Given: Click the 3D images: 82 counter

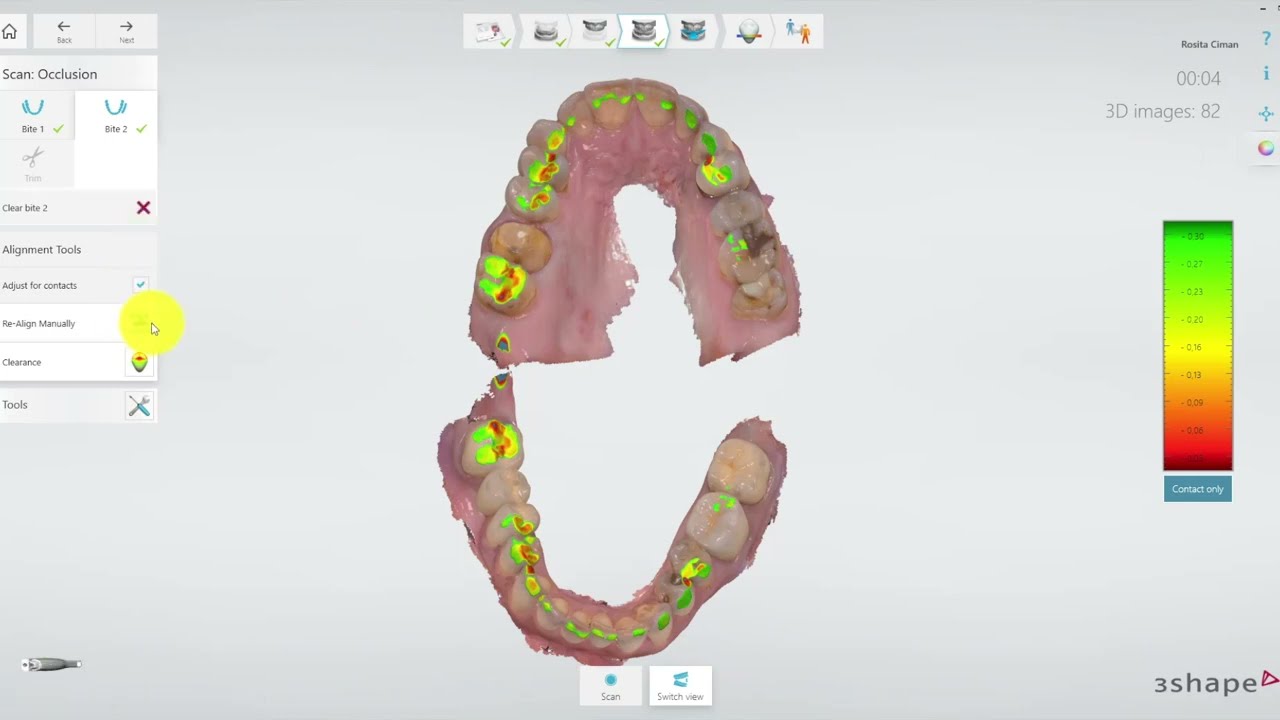Looking at the screenshot, I should [x=1162, y=112].
